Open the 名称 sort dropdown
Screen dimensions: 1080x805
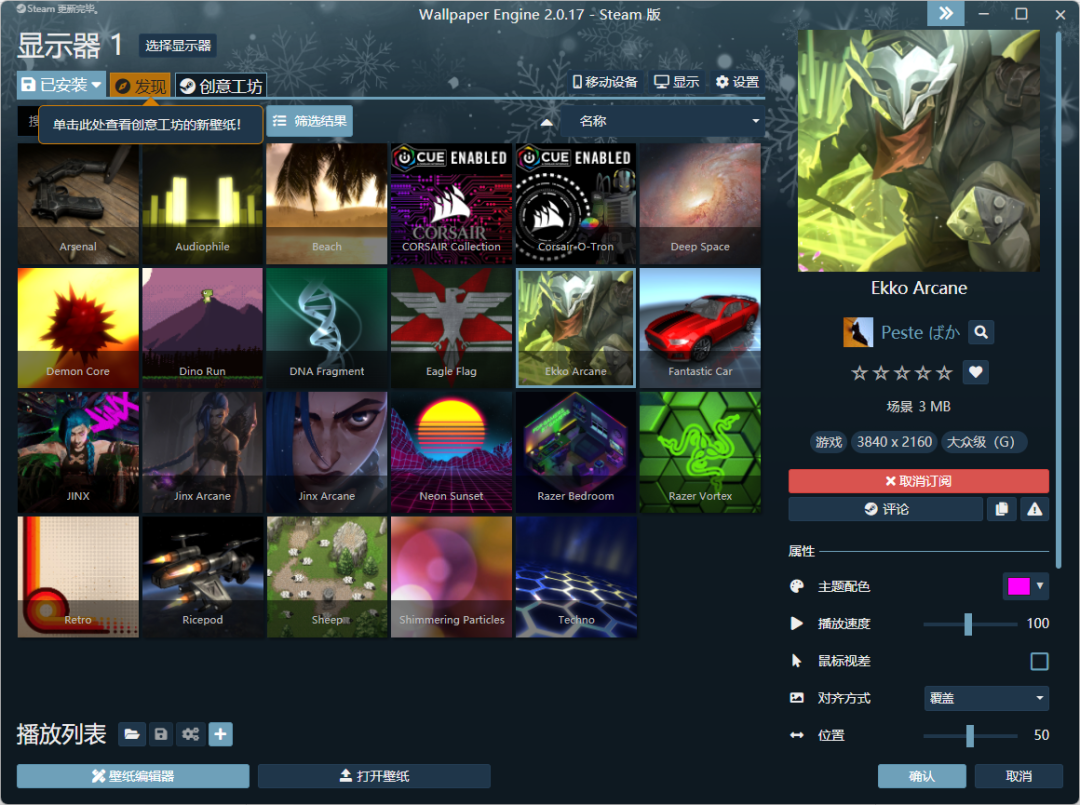(x=665, y=121)
